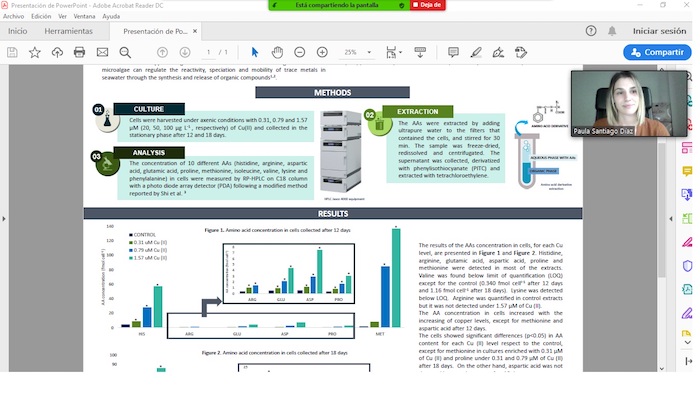Add bookmark with star icon
Image resolution: width=700 pixels, height=394 pixels.
click(x=34, y=53)
